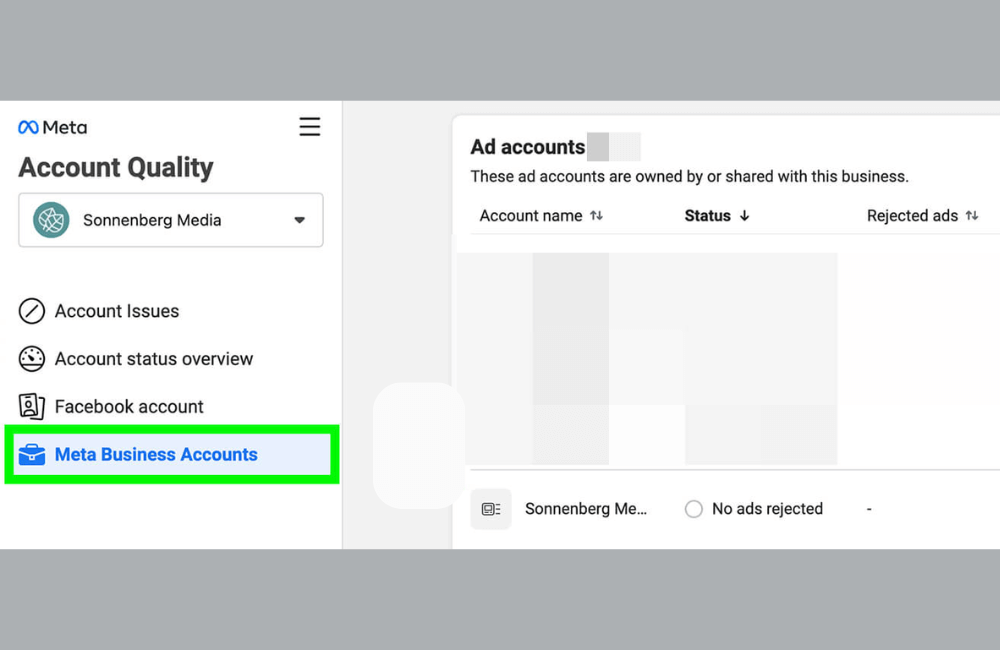Click the Account status overview gauge icon
Screen dimensions: 1000x650
32,359
